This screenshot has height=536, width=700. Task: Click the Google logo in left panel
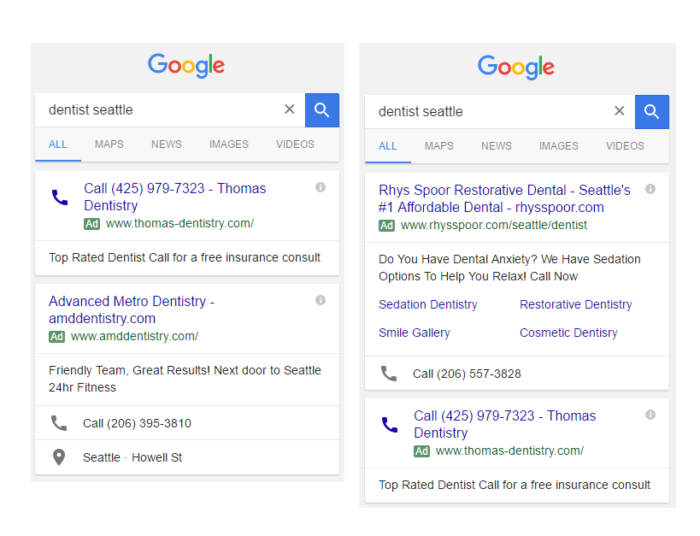(x=186, y=66)
